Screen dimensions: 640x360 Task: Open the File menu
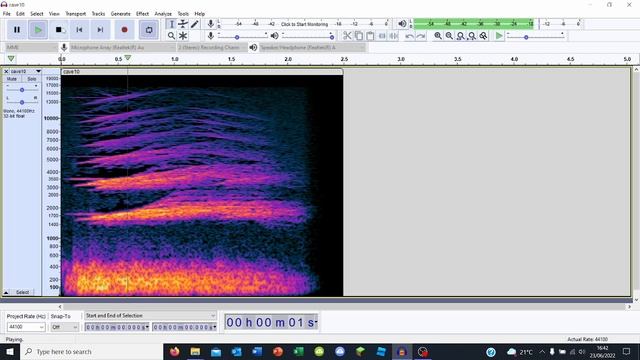click(x=7, y=13)
